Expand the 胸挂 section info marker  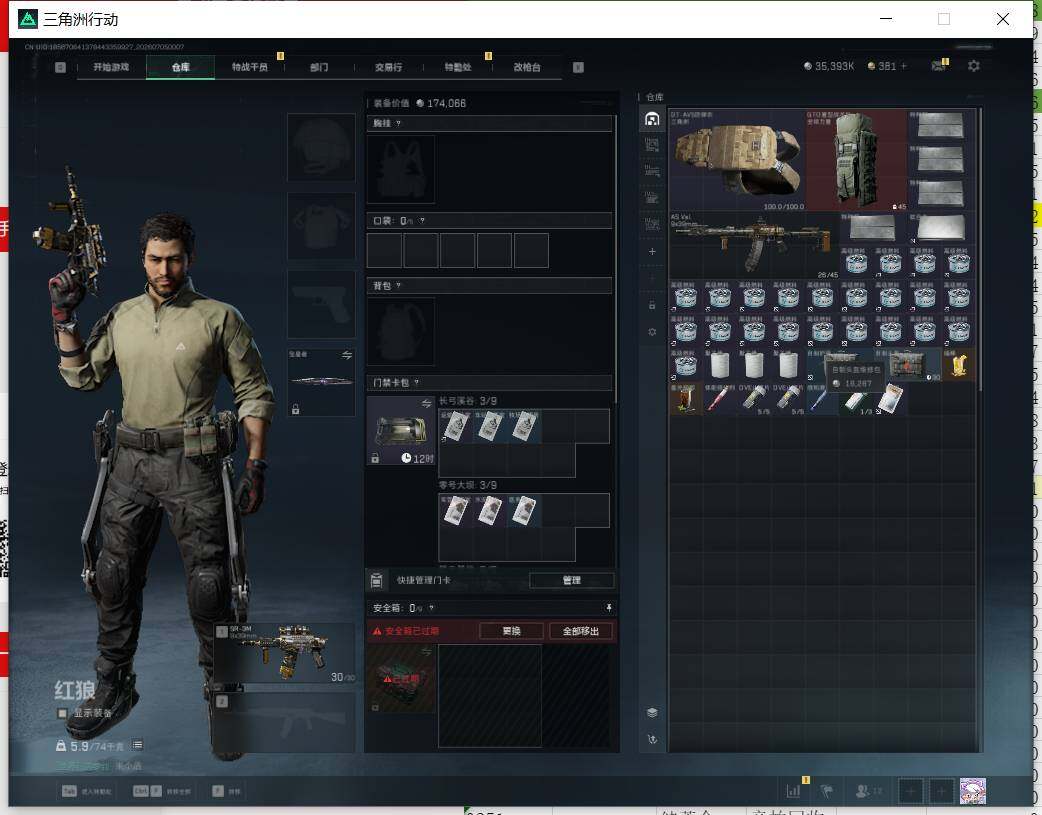coord(398,124)
